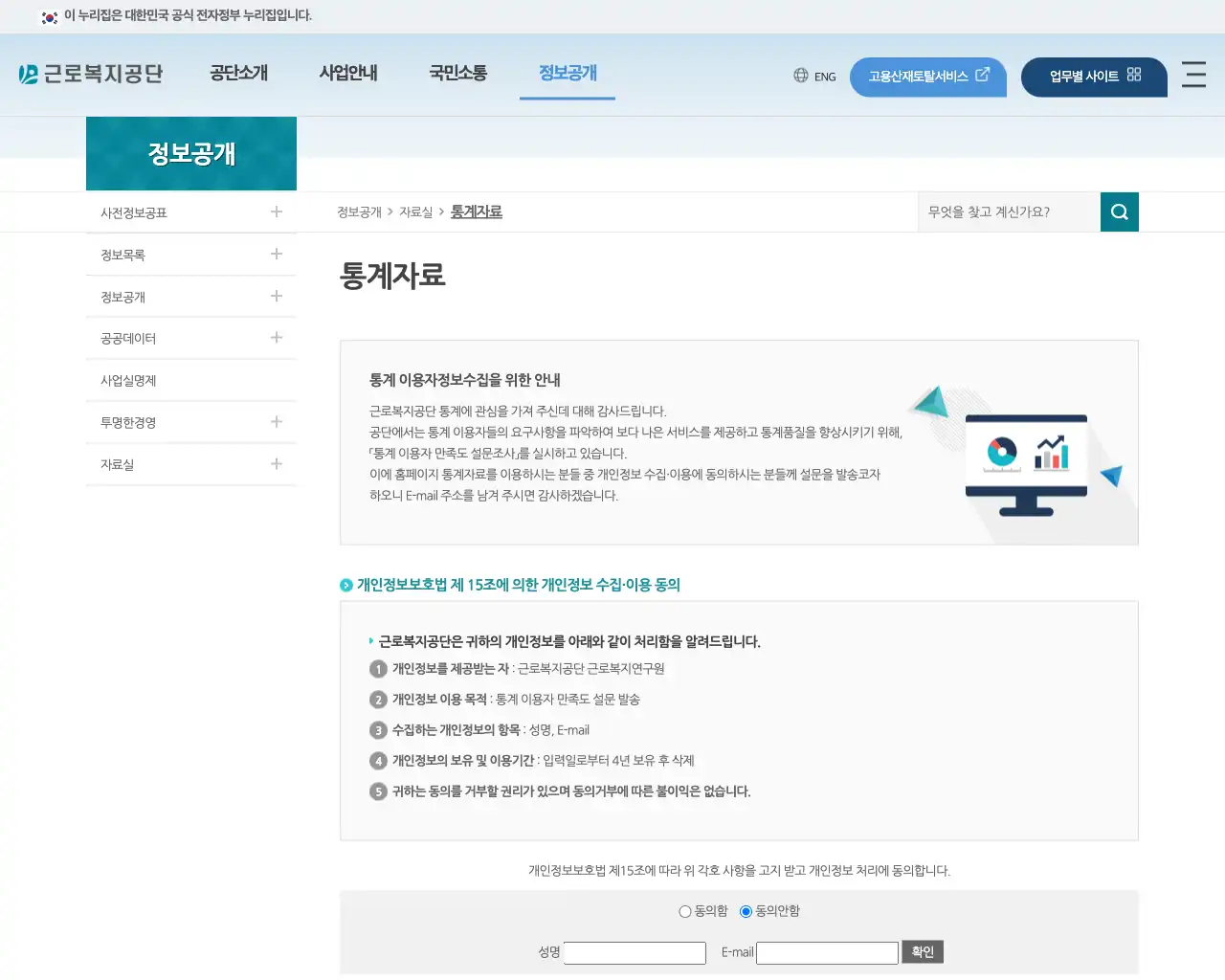Click the search magnifying glass icon
The height and width of the screenshot is (980, 1225).
[x=1119, y=212]
